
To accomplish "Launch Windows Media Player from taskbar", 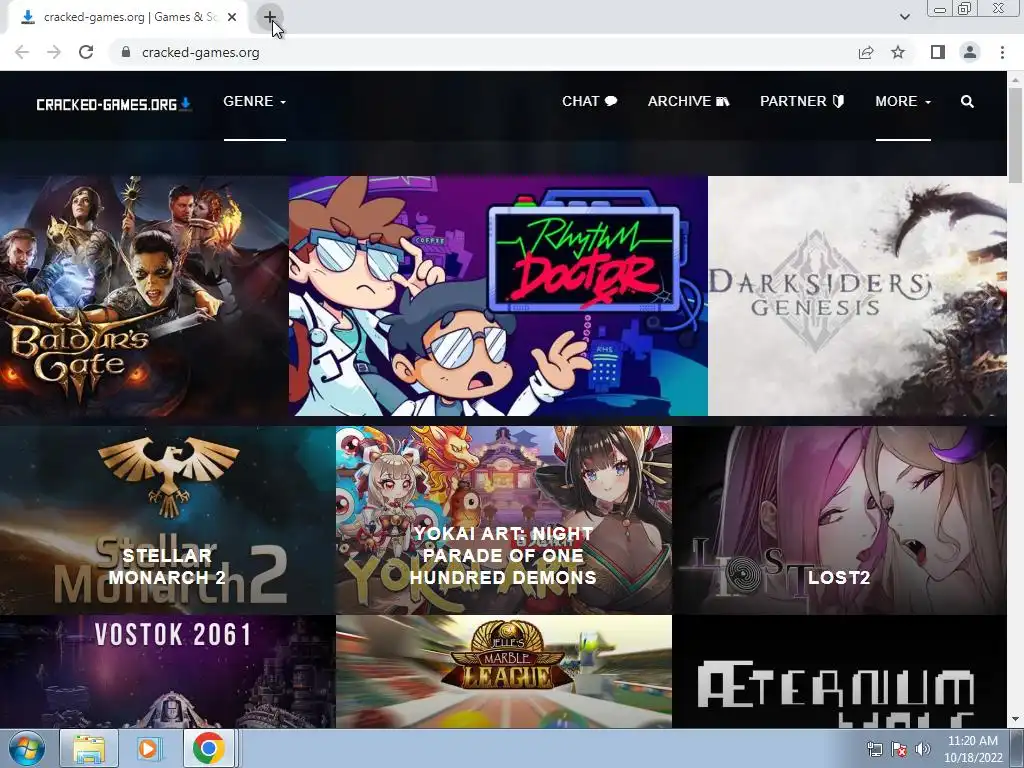I will pyautogui.click(x=148, y=748).
